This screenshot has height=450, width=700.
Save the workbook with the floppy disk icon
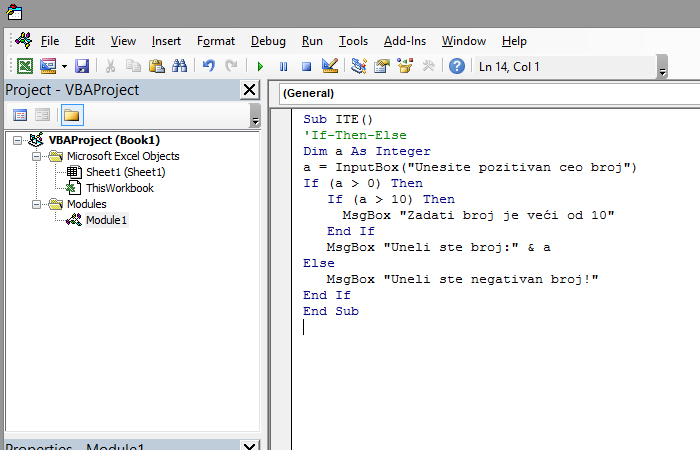click(82, 67)
